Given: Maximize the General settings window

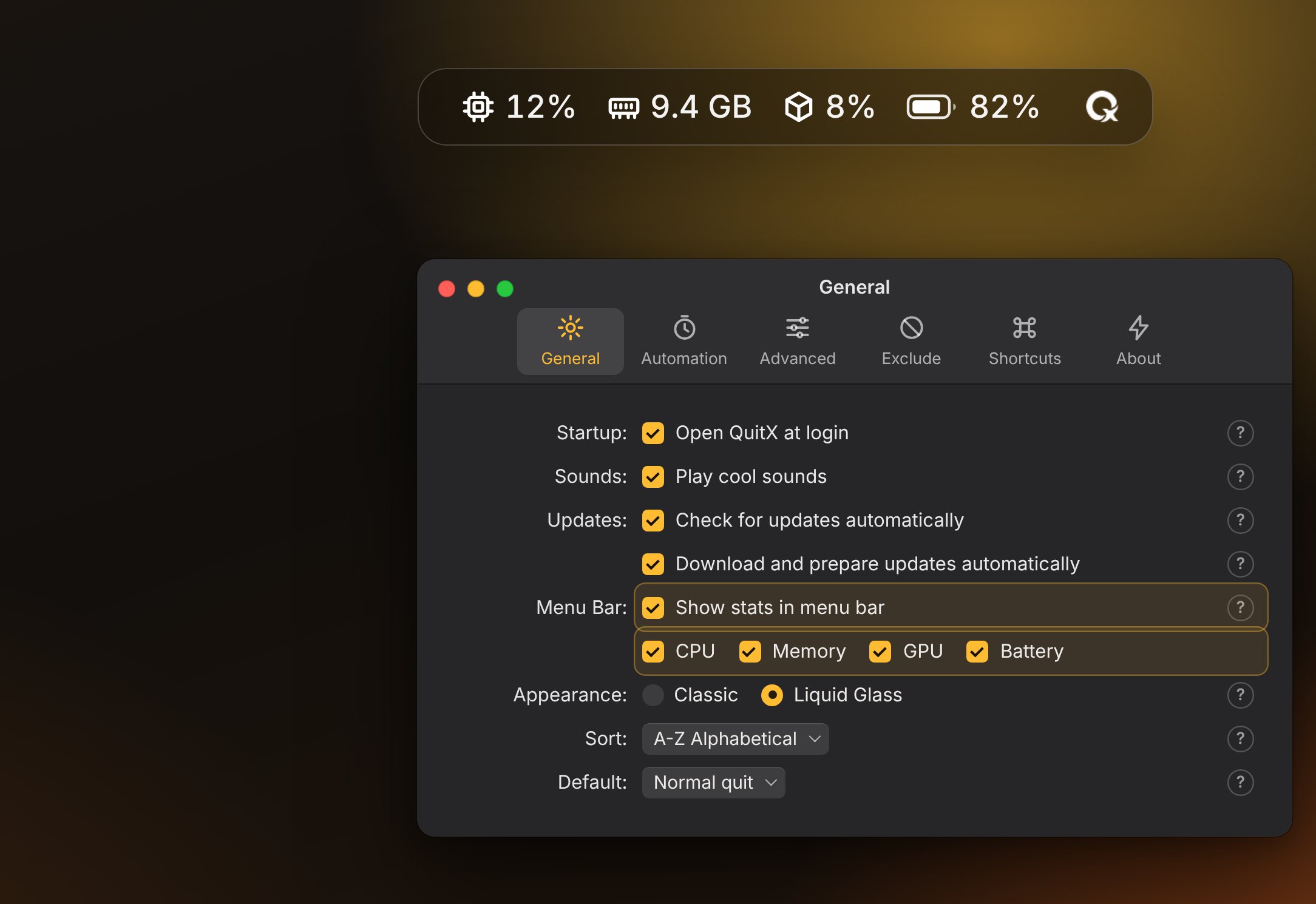Looking at the screenshot, I should pyautogui.click(x=505, y=289).
